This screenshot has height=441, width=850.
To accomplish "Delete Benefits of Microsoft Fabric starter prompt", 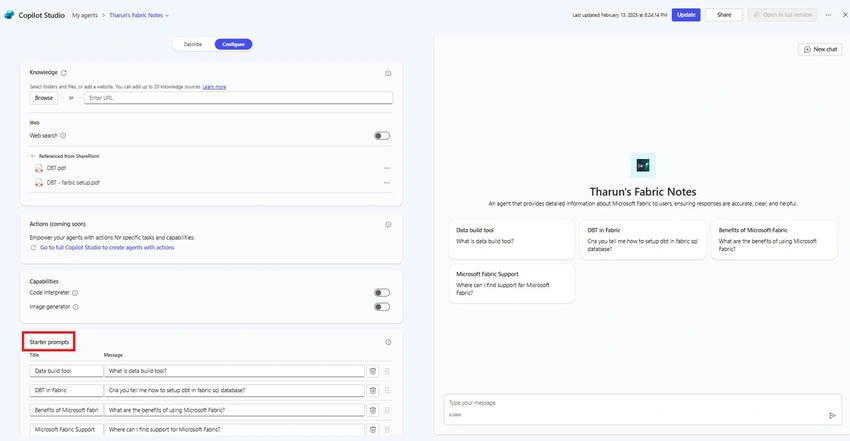I will point(373,410).
